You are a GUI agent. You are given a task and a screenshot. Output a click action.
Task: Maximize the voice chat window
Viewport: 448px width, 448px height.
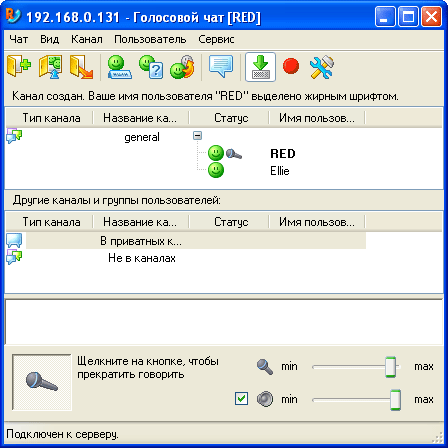click(408, 17)
